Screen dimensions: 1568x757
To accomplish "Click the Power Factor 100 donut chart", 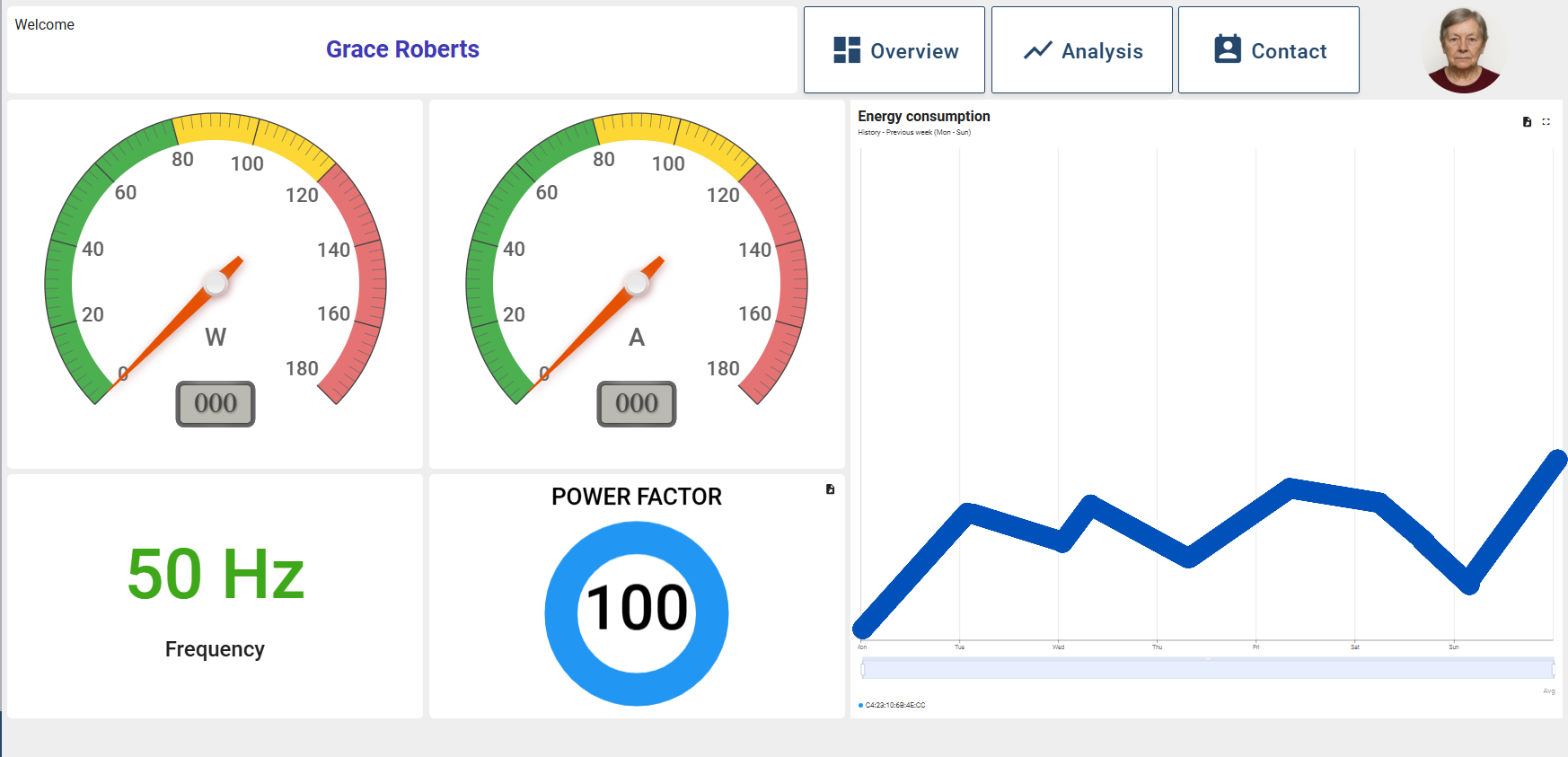I will (637, 613).
